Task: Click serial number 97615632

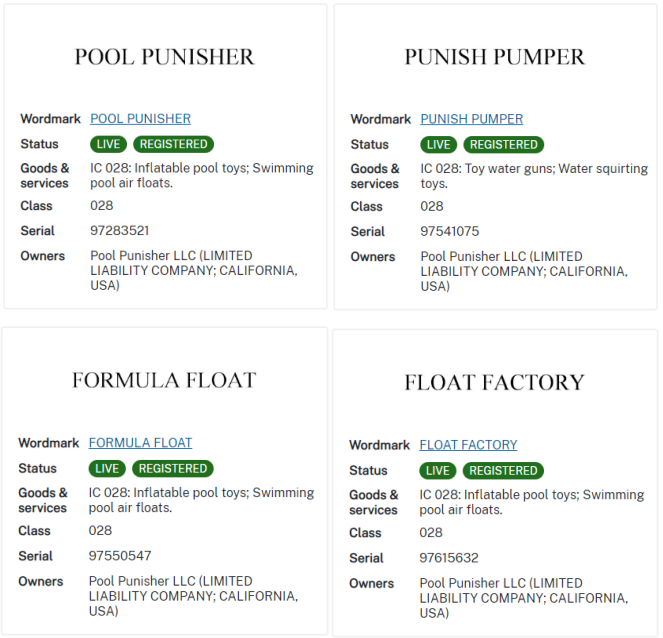Action: [449, 558]
